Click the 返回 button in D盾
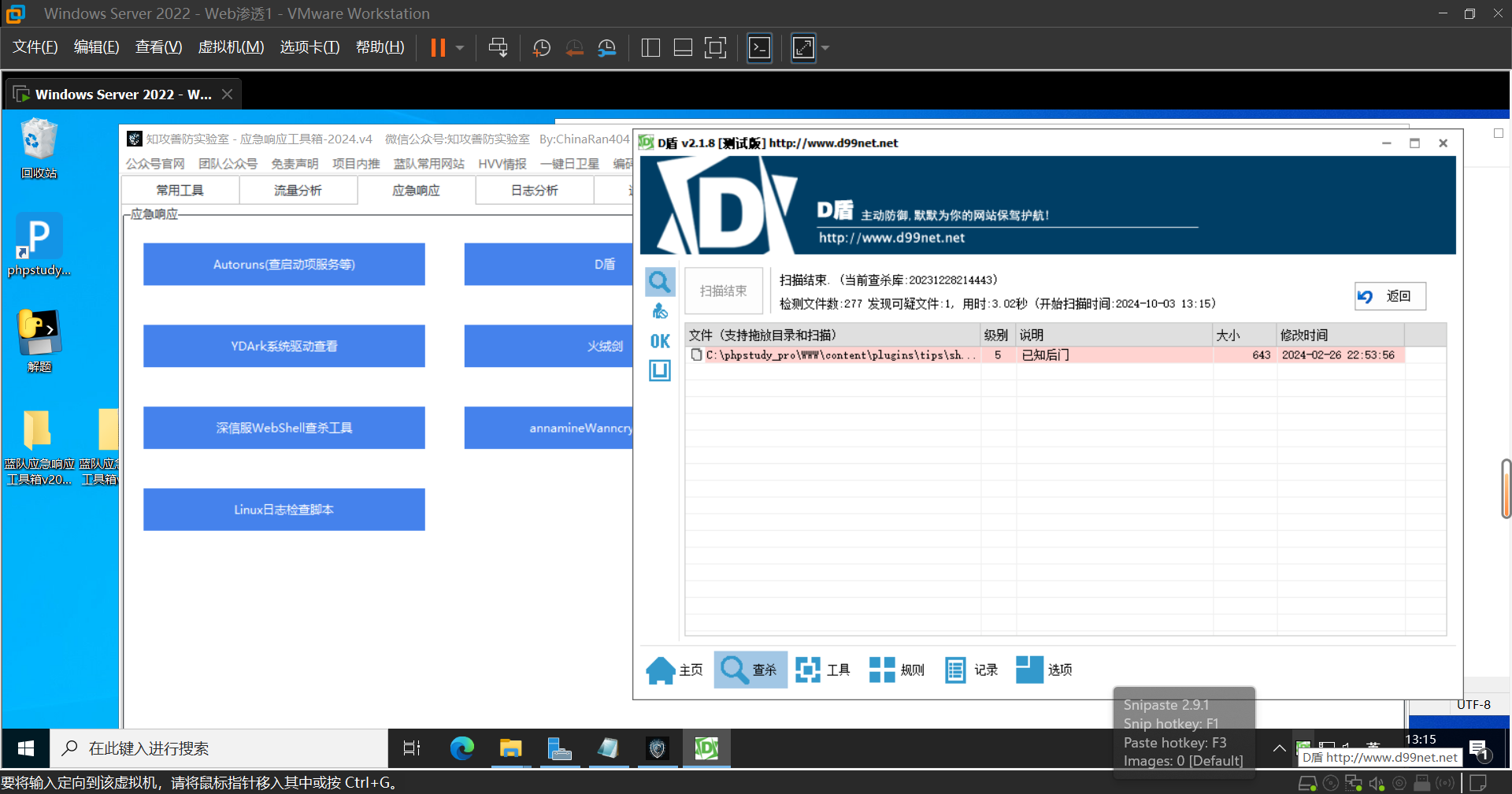 click(x=1390, y=296)
